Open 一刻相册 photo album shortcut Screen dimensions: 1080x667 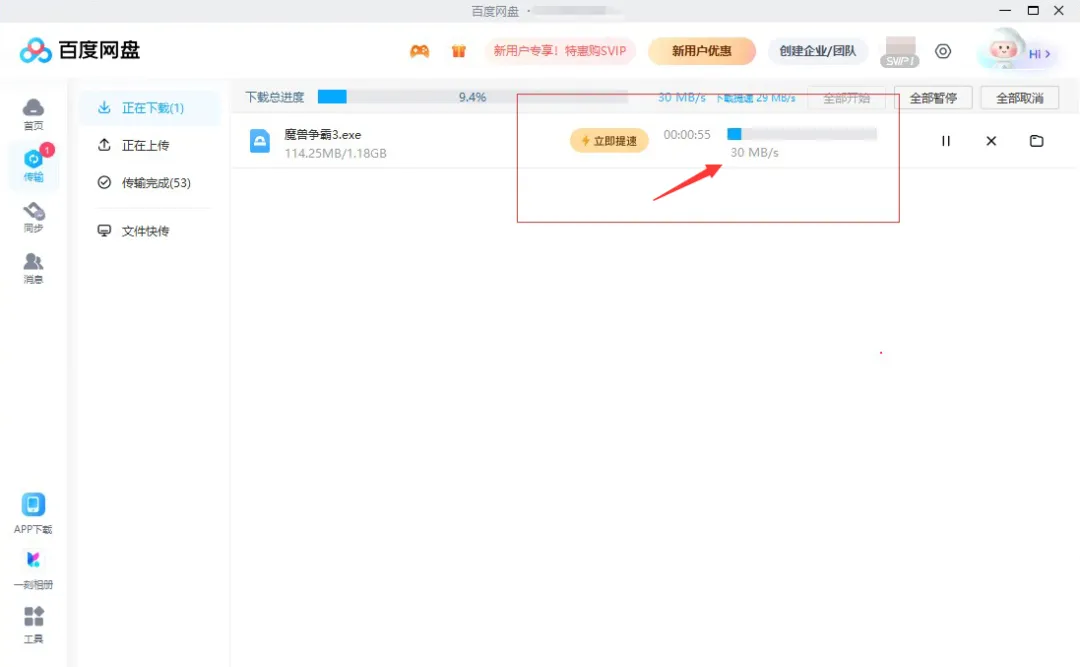tap(33, 570)
